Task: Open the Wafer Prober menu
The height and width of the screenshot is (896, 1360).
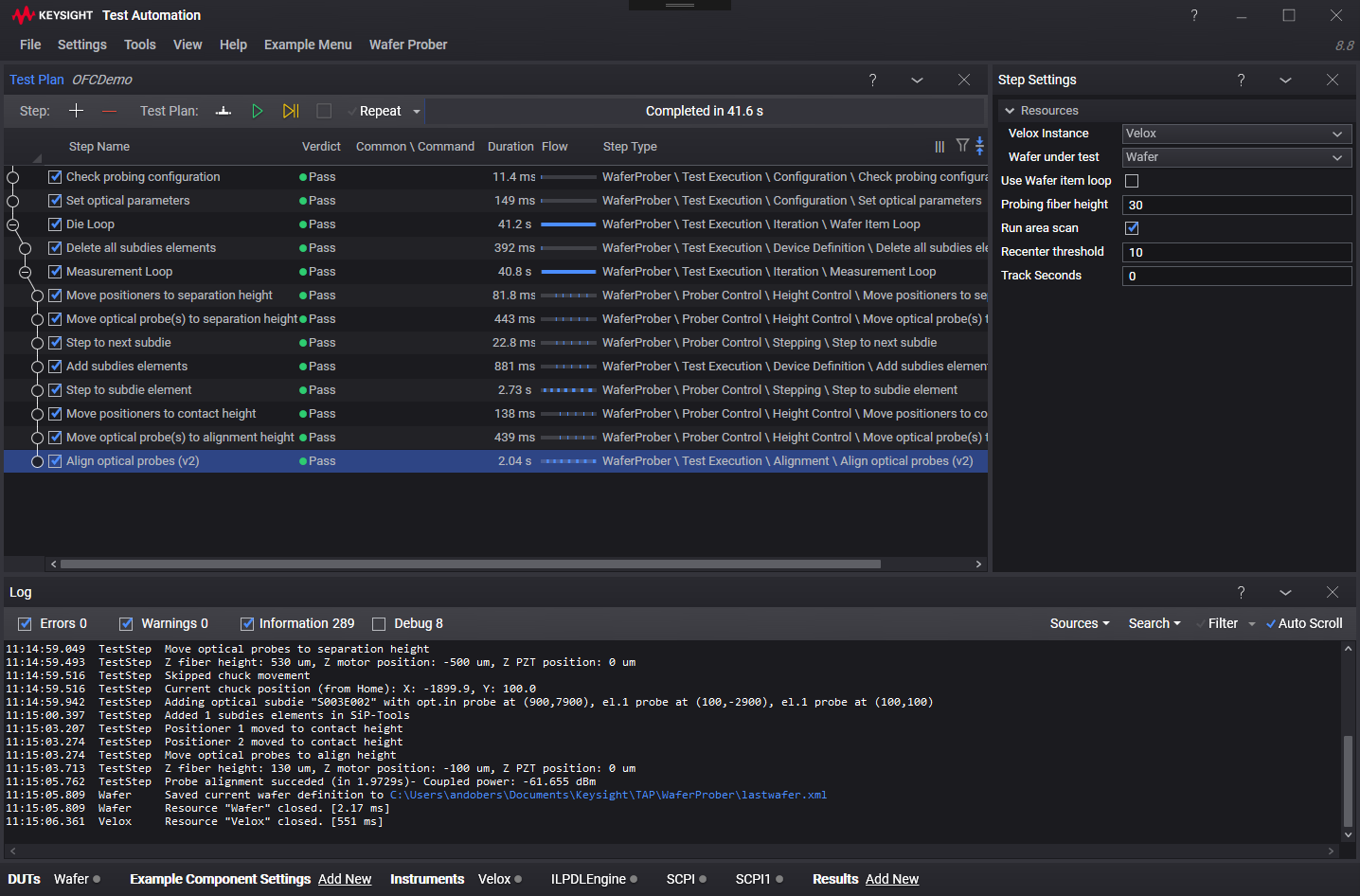Action: (x=407, y=45)
